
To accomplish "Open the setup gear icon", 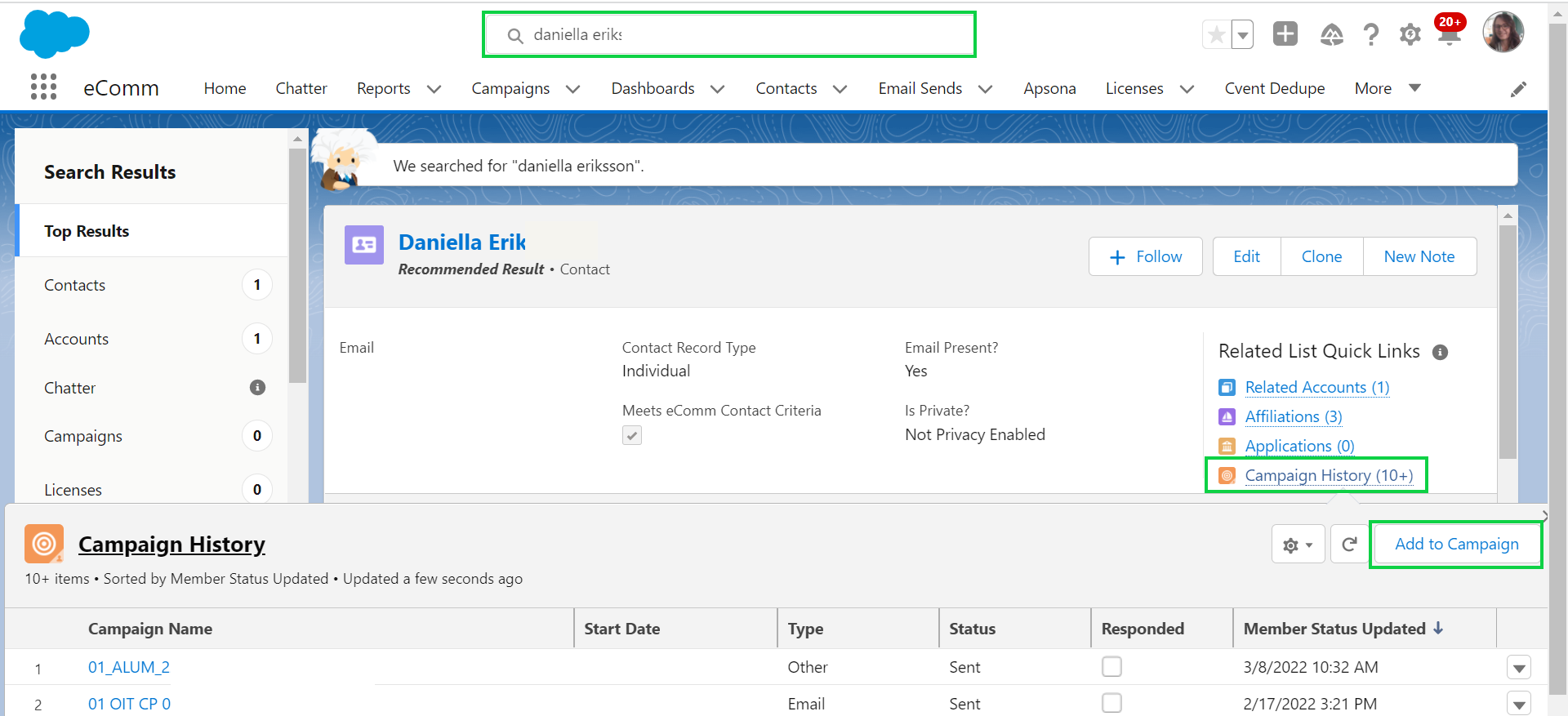I will pyautogui.click(x=1410, y=35).
